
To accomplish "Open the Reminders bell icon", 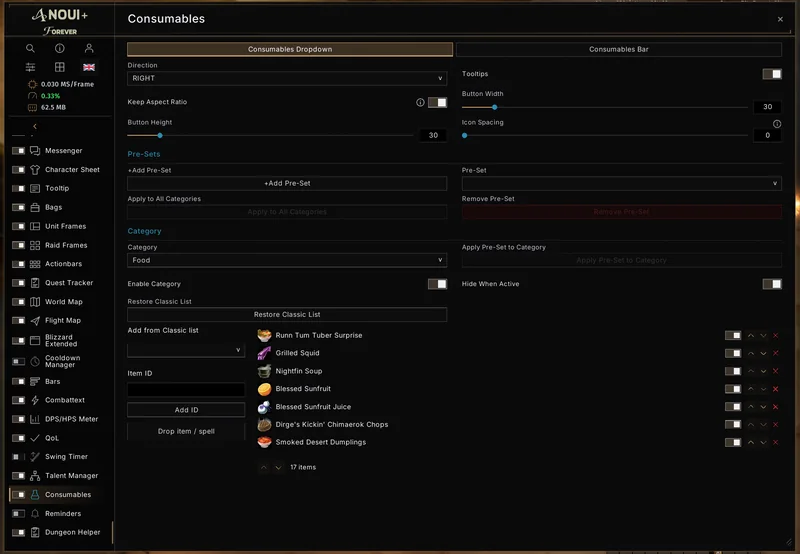I will pos(35,513).
